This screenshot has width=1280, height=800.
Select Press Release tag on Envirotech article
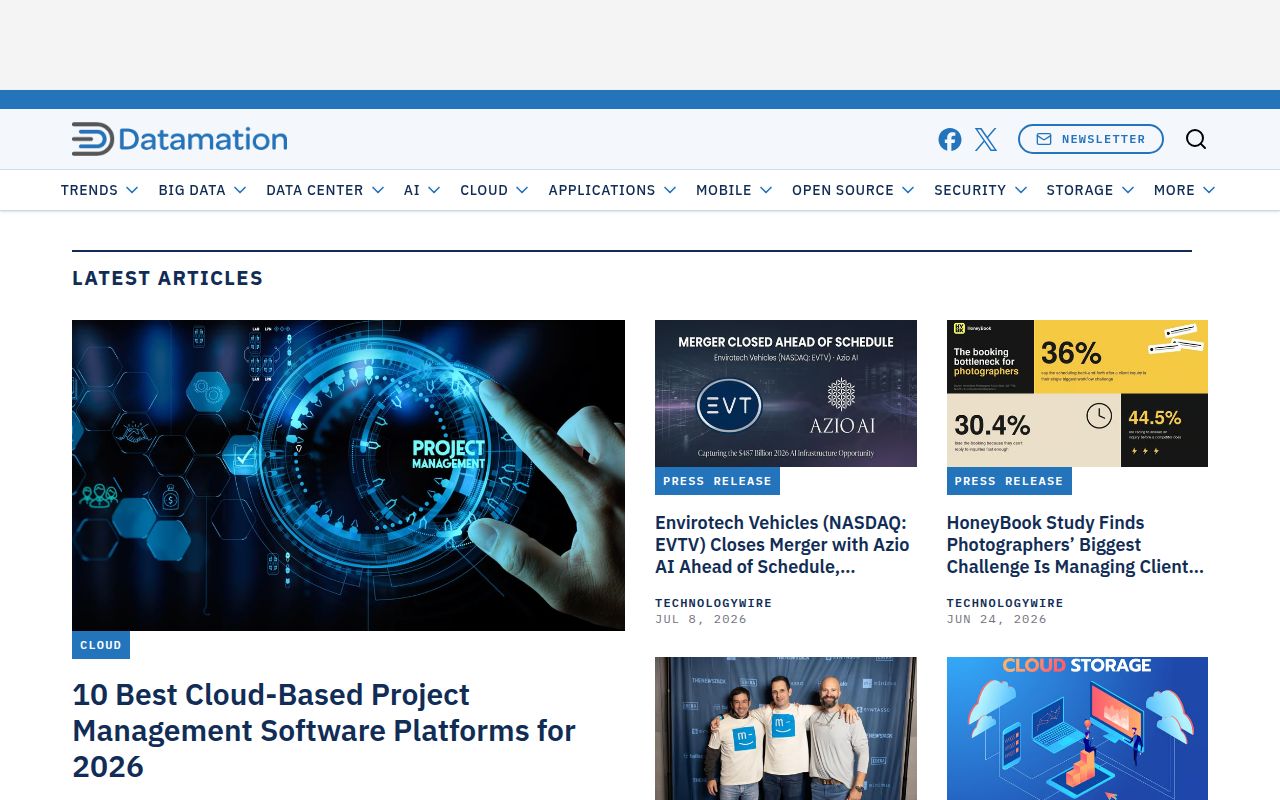(717, 481)
